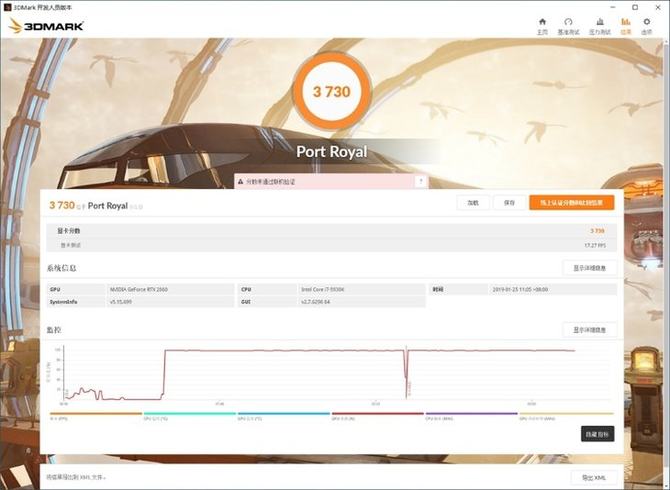This screenshot has width=670, height=490.
Task: Toggle the beige GPU memory clock legend line
Action: (x=566, y=416)
